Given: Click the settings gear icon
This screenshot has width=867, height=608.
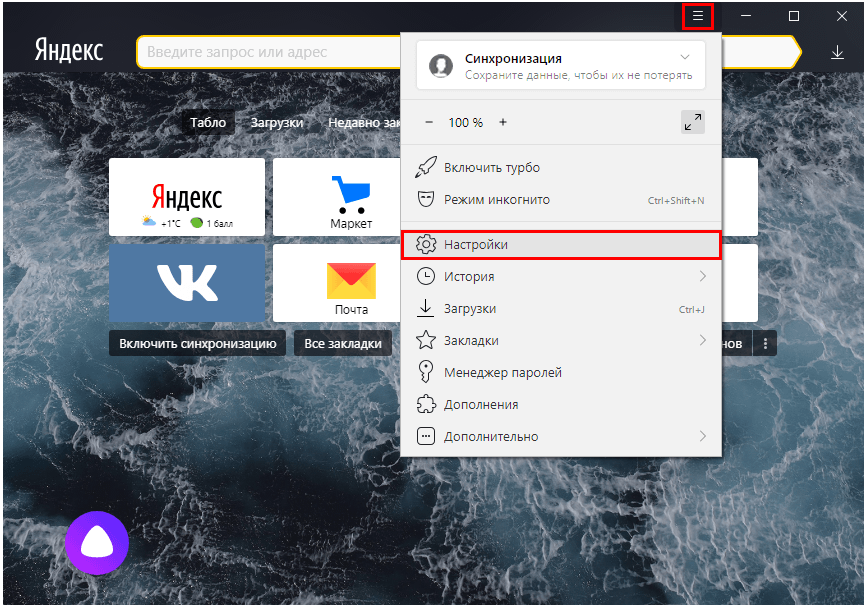Looking at the screenshot, I should [426, 244].
